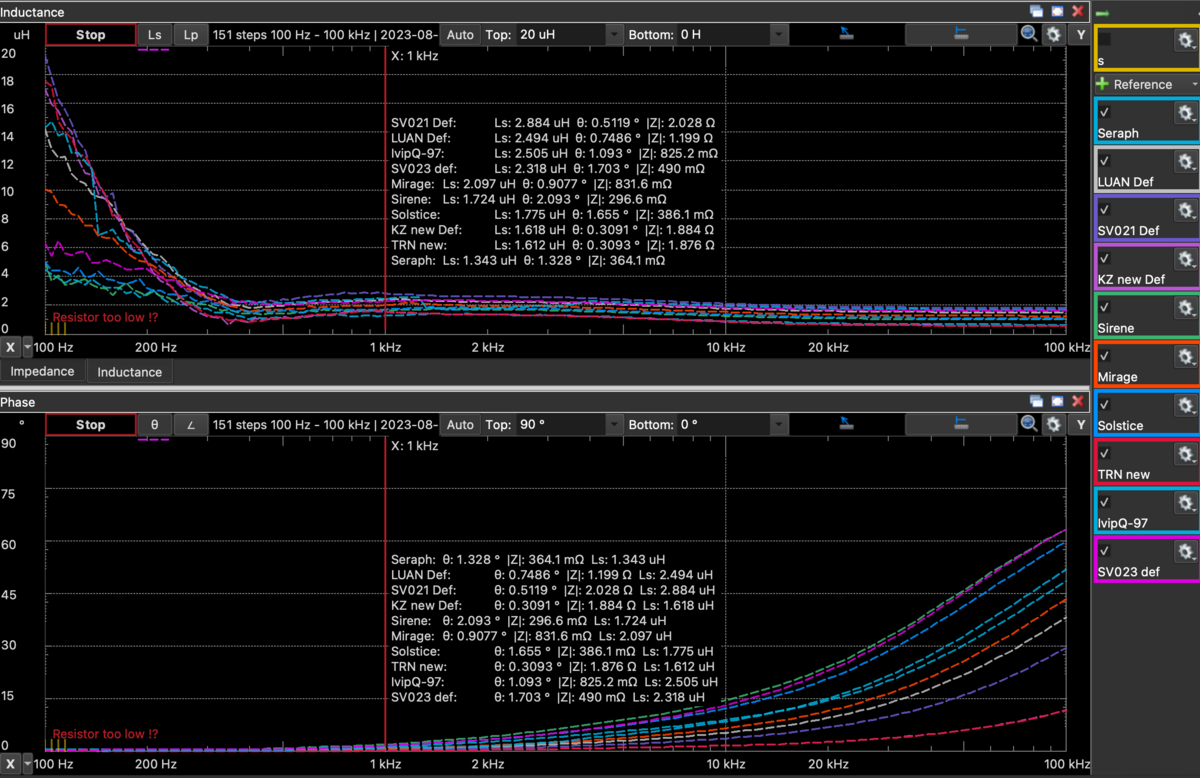
Task: Enable the 's' trace checkbox
Action: coord(1105,40)
